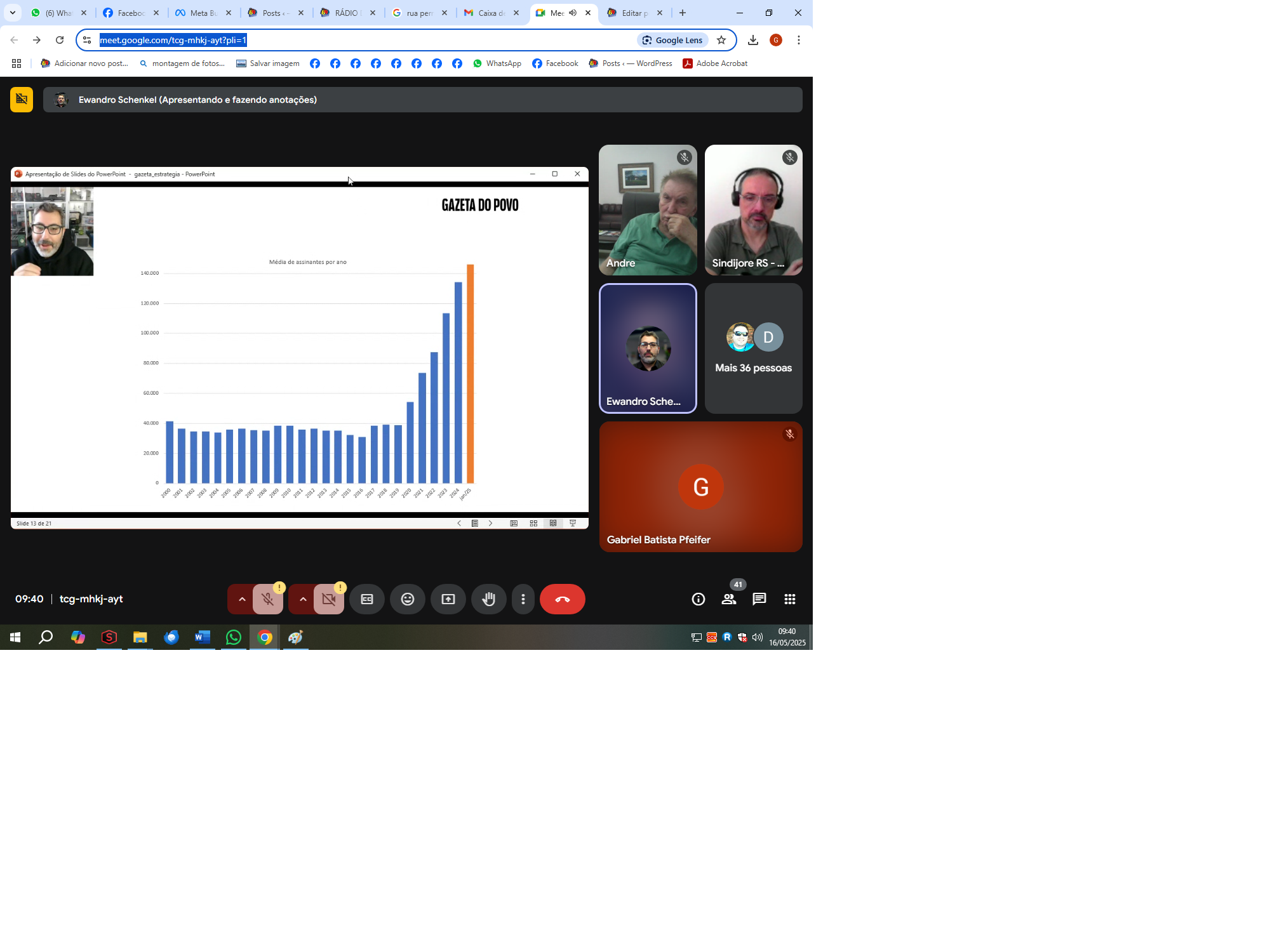Expand the camera video settings arrow

click(x=303, y=599)
